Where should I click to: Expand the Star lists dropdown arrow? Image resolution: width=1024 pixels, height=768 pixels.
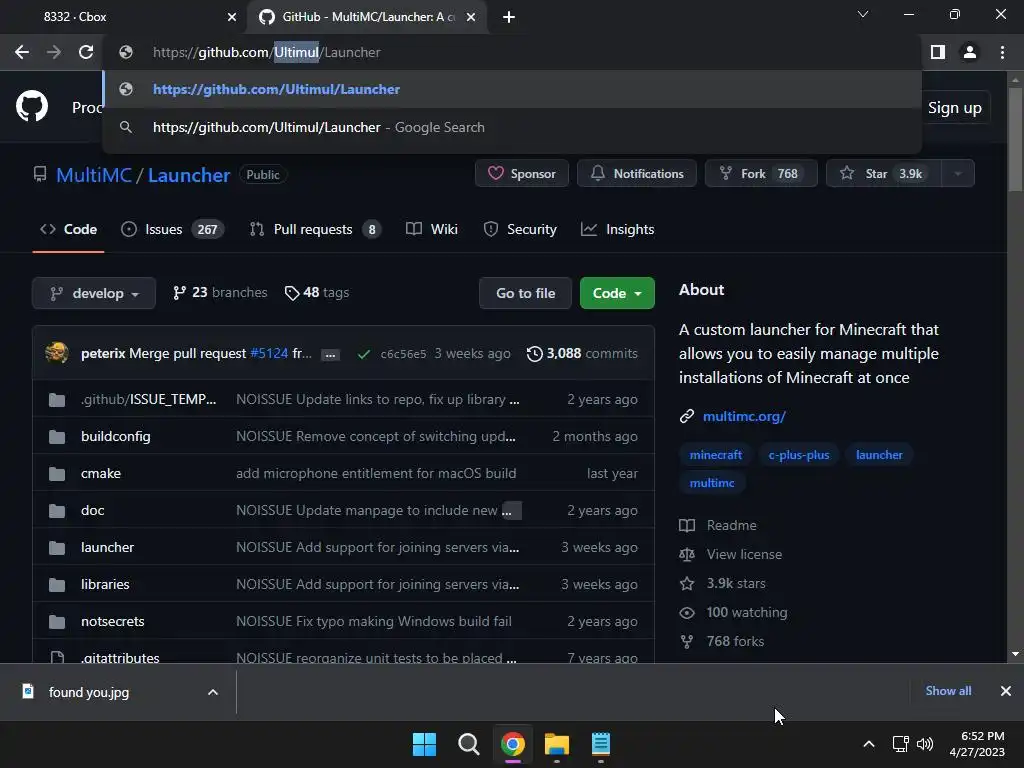pyautogui.click(x=958, y=174)
